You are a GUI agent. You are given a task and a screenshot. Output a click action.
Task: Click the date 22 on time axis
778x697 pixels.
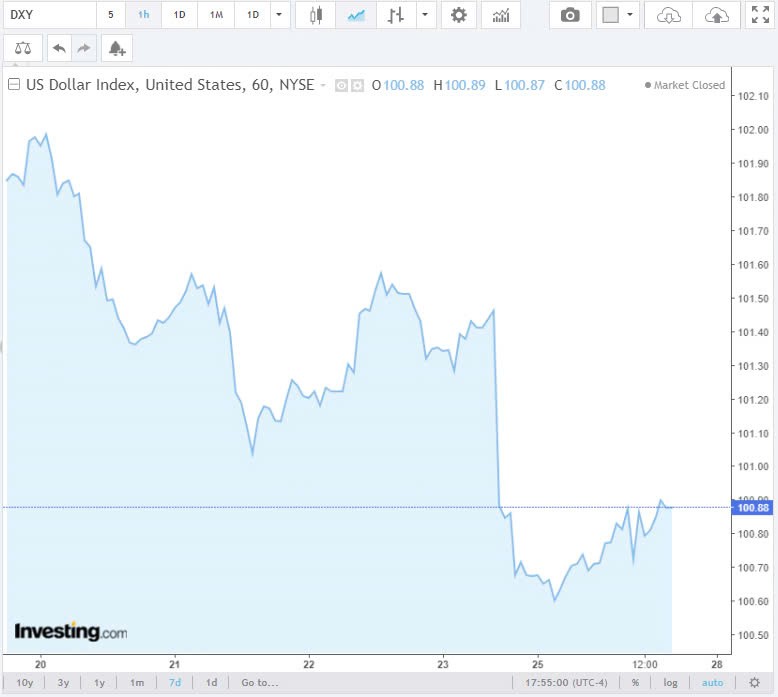tap(309, 664)
